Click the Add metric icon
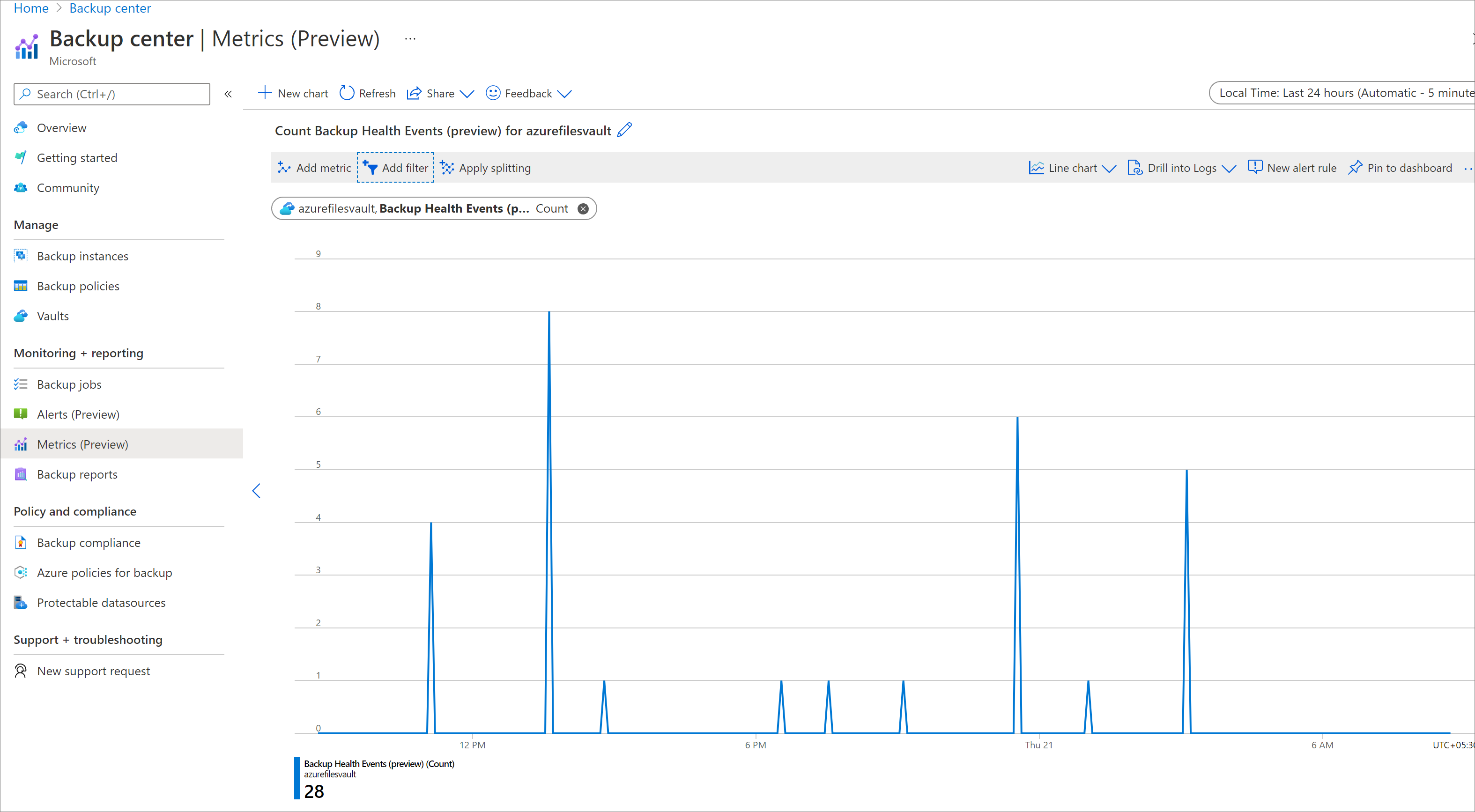The image size is (1475, 812). pyautogui.click(x=284, y=167)
